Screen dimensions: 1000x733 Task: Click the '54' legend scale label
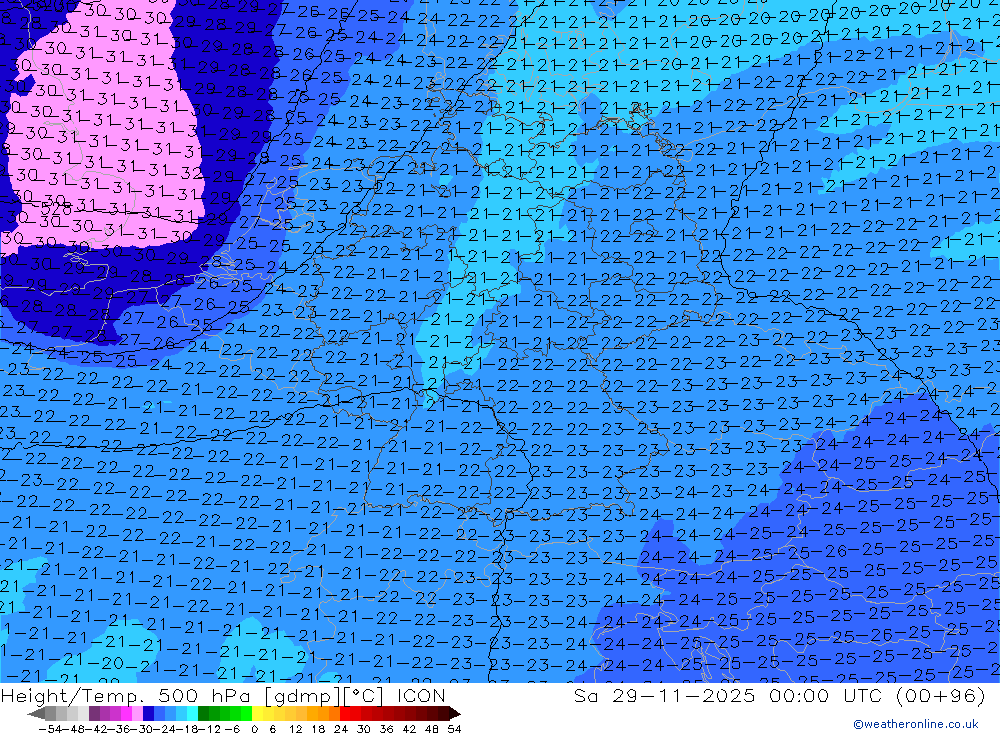coord(454,729)
